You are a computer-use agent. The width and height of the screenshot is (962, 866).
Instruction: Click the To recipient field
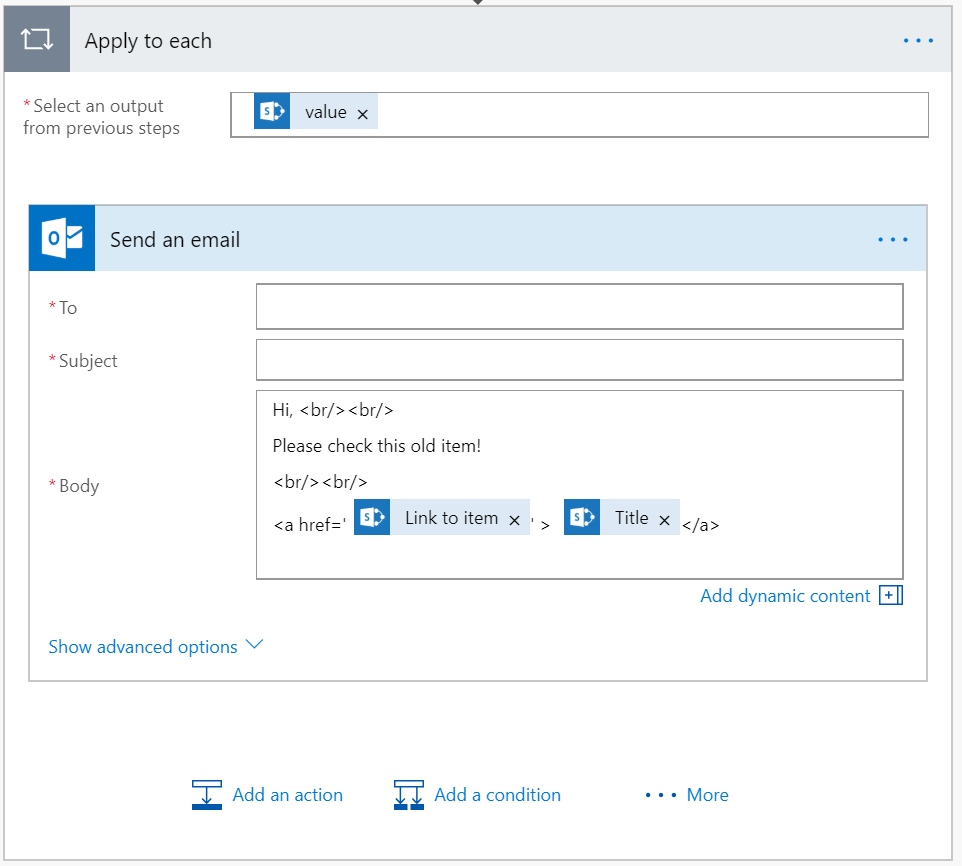coord(579,306)
